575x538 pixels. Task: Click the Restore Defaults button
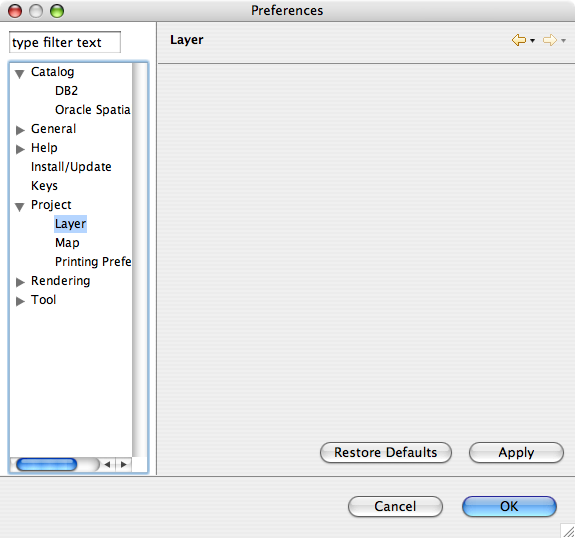point(386,453)
